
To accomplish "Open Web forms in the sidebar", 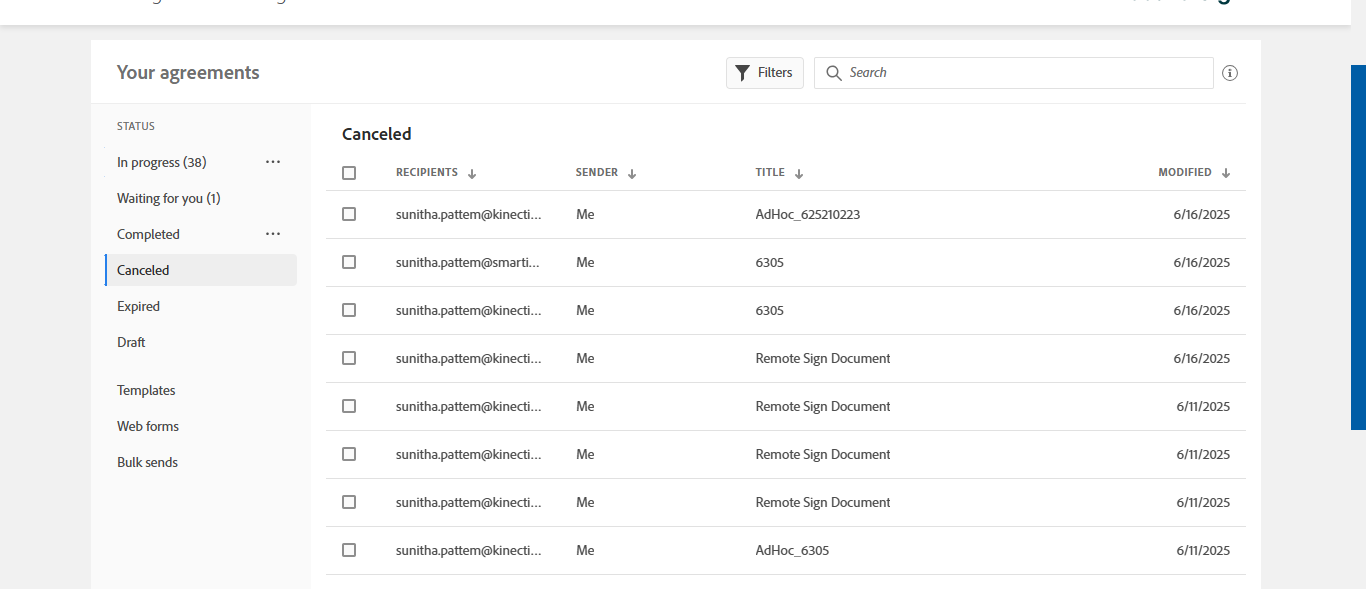I will tap(148, 426).
